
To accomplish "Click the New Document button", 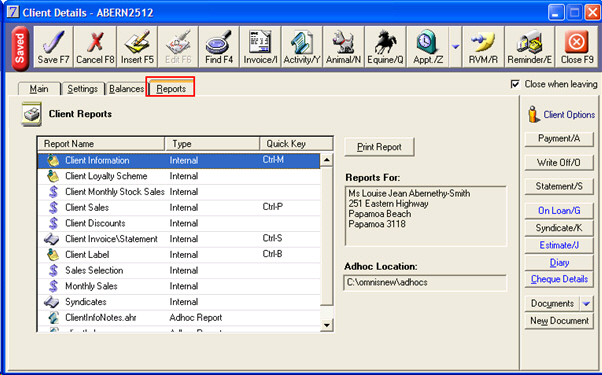I will pyautogui.click(x=559, y=321).
